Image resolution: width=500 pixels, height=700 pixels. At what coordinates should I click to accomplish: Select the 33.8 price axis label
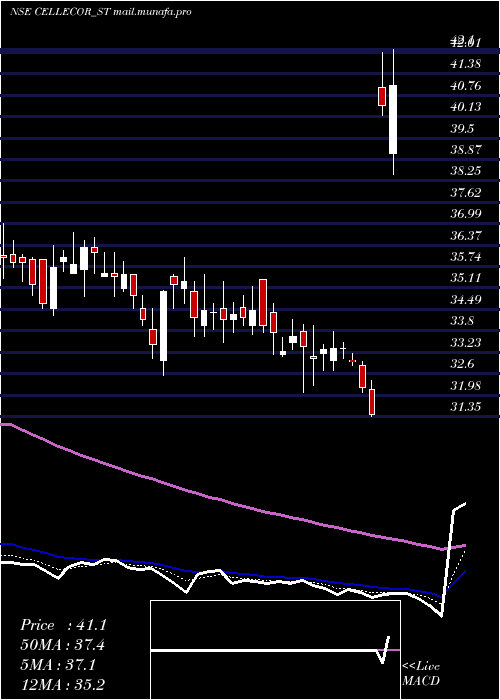[462, 321]
